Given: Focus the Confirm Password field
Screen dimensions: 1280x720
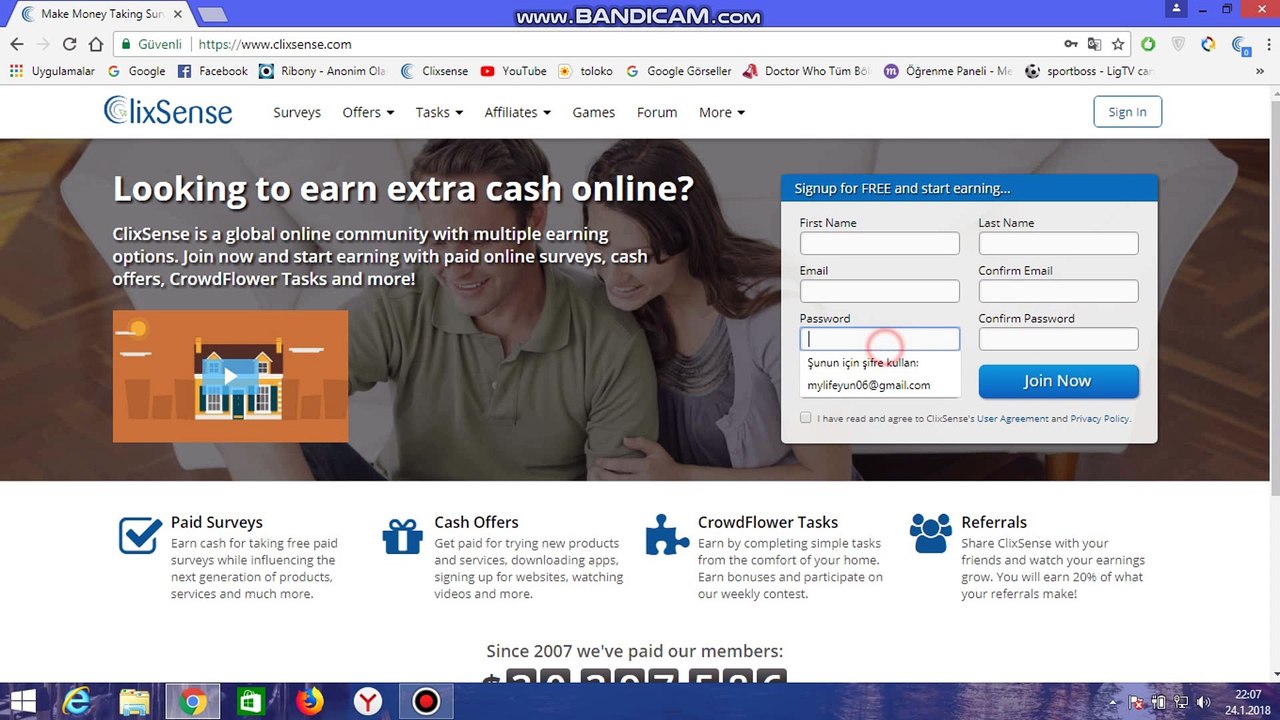Looking at the screenshot, I should [1058, 339].
